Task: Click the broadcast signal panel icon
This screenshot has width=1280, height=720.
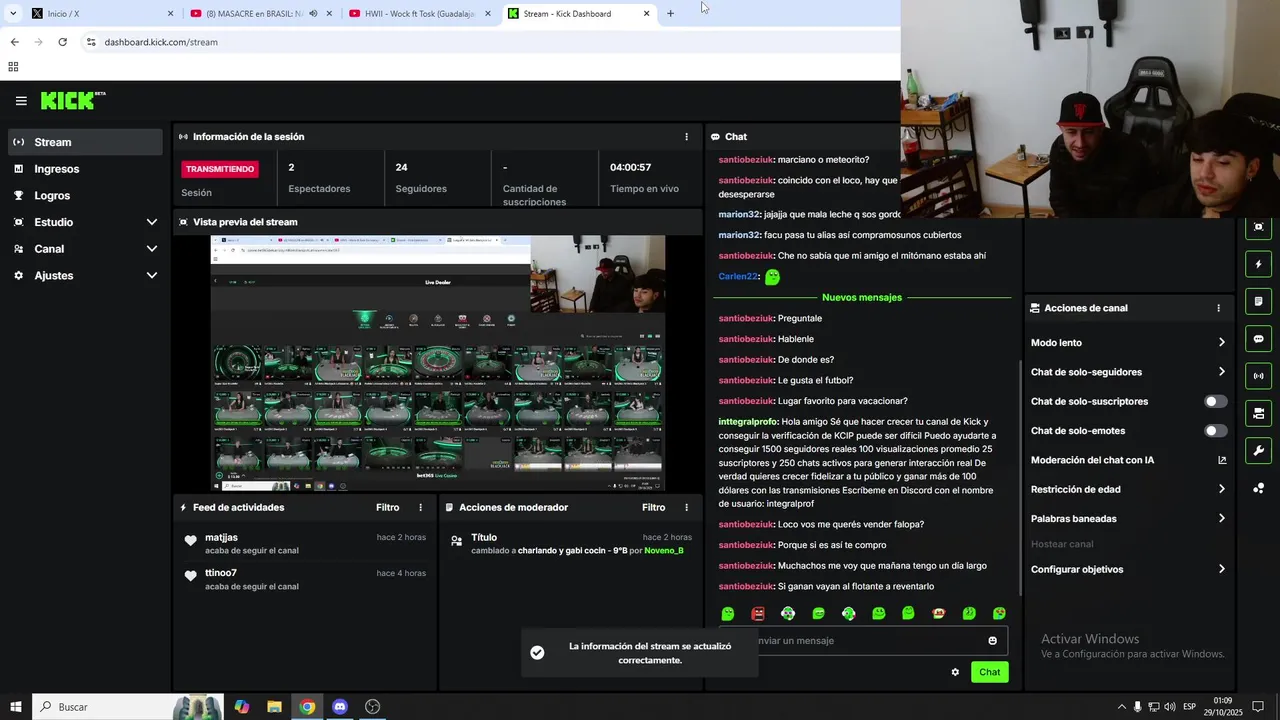Action: pyautogui.click(x=1258, y=376)
